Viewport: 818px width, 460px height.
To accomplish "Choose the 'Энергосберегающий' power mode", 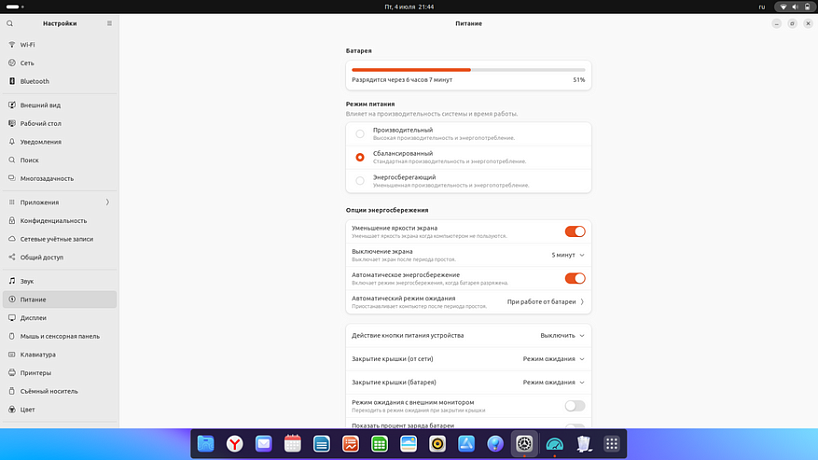I will click(360, 181).
